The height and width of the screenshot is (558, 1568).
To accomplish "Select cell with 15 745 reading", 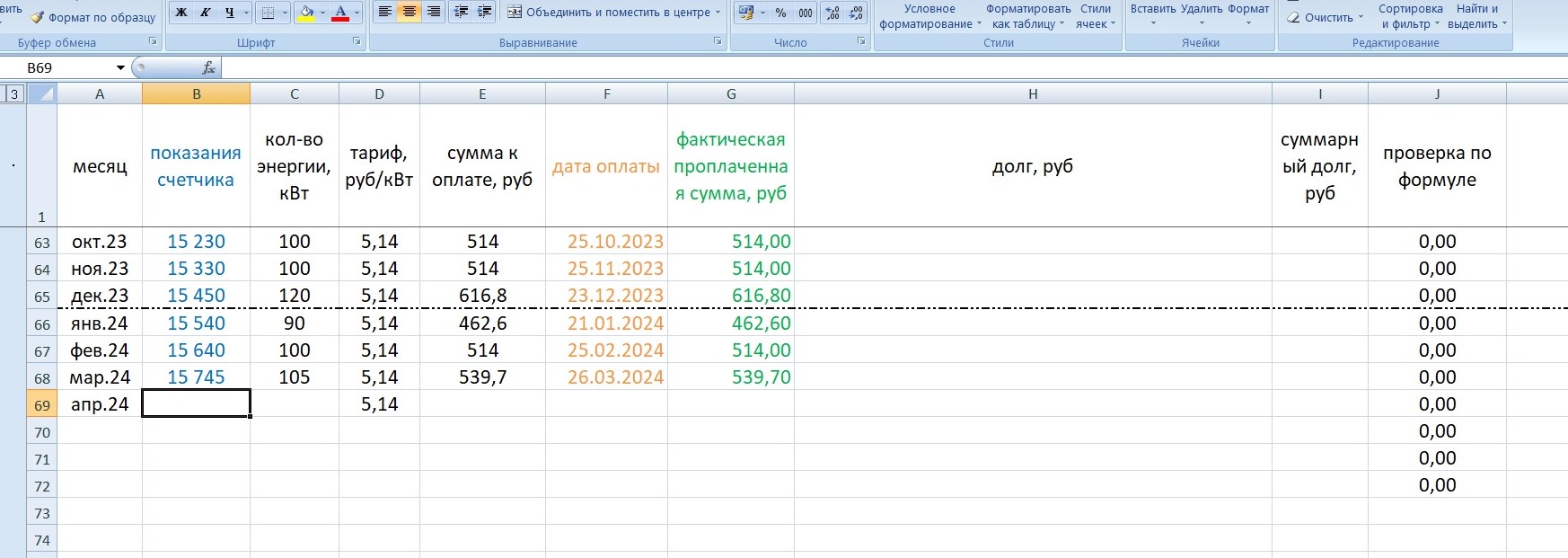I will pyautogui.click(x=196, y=377).
